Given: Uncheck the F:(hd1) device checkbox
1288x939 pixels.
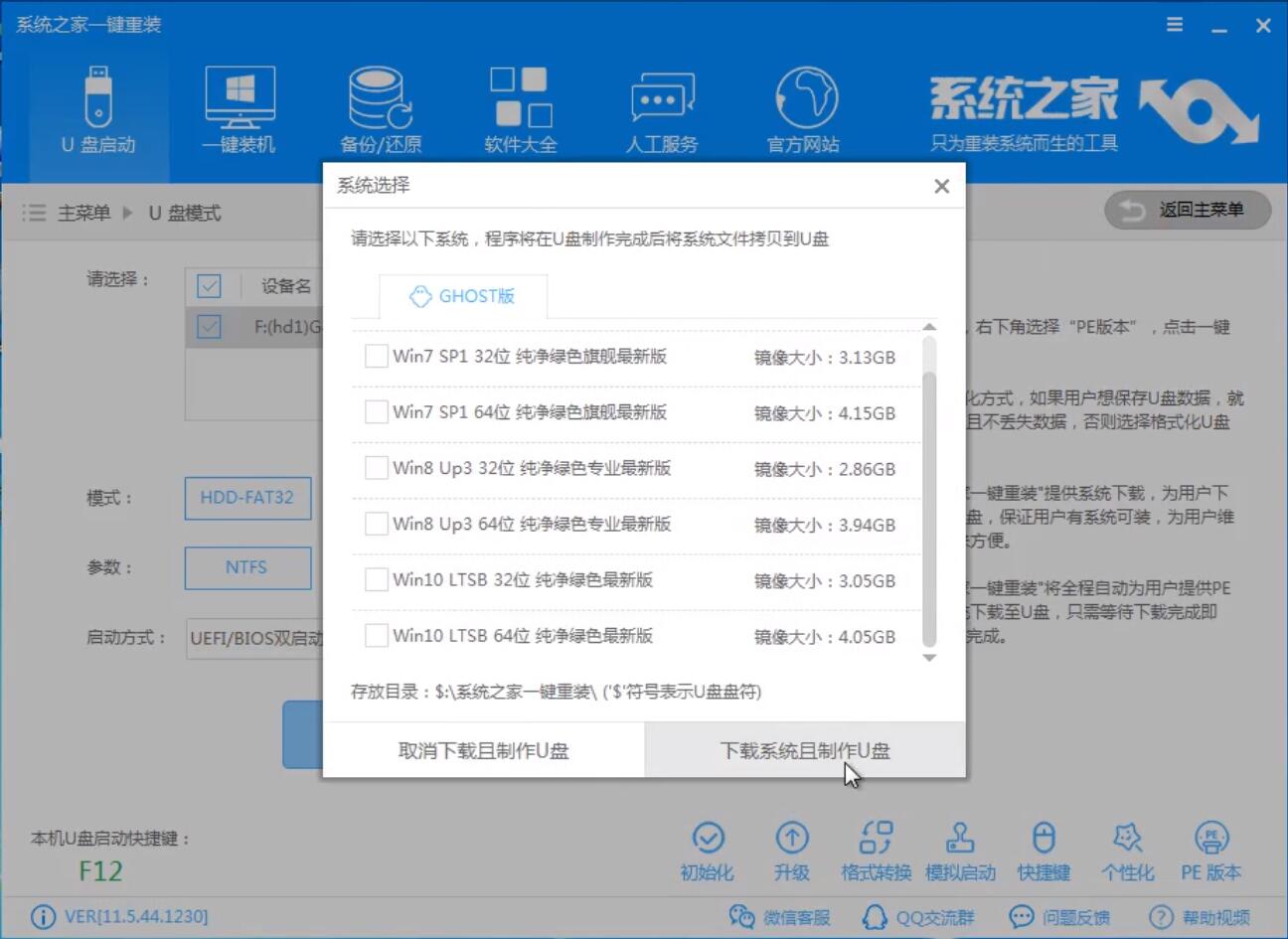Looking at the screenshot, I should point(209,326).
